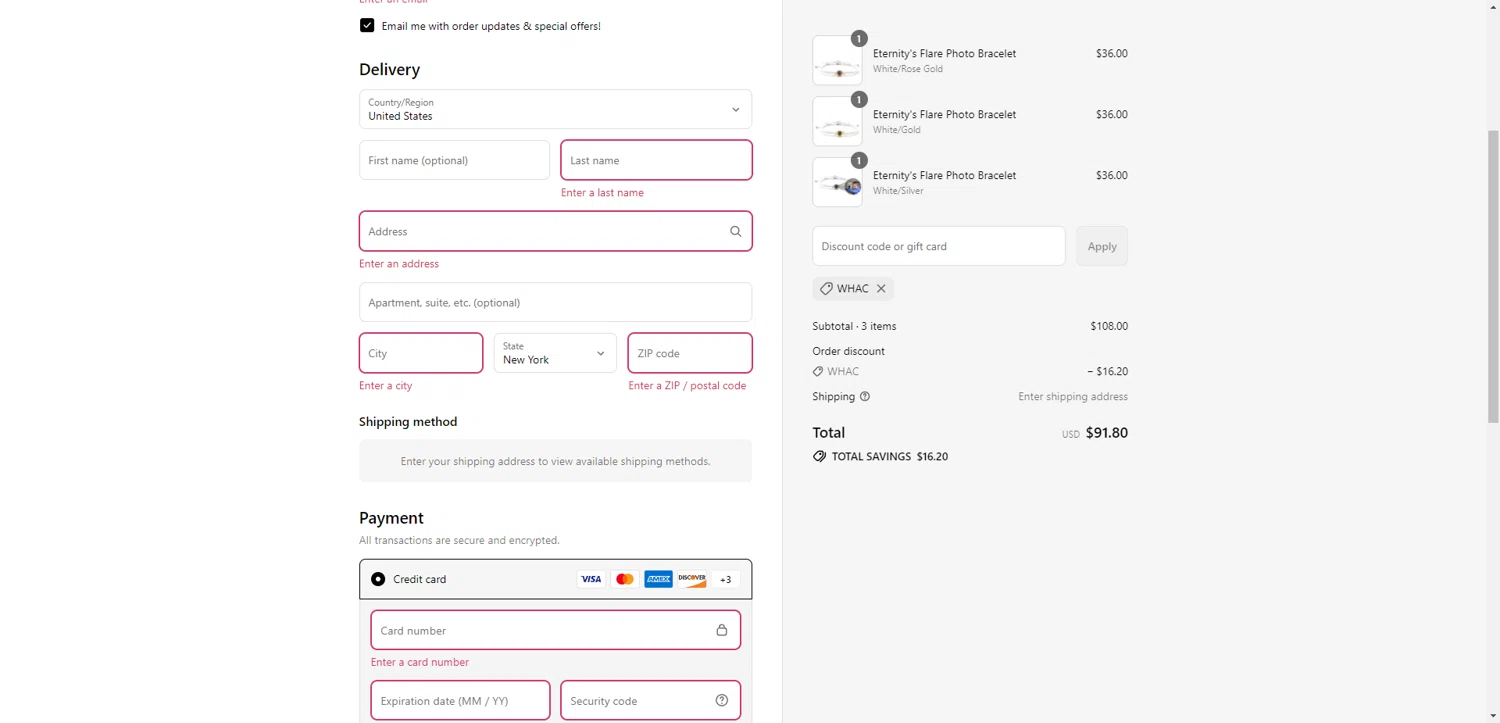1500x723 pixels.
Task: Click the 'Enter an address' error text
Action: (x=399, y=264)
